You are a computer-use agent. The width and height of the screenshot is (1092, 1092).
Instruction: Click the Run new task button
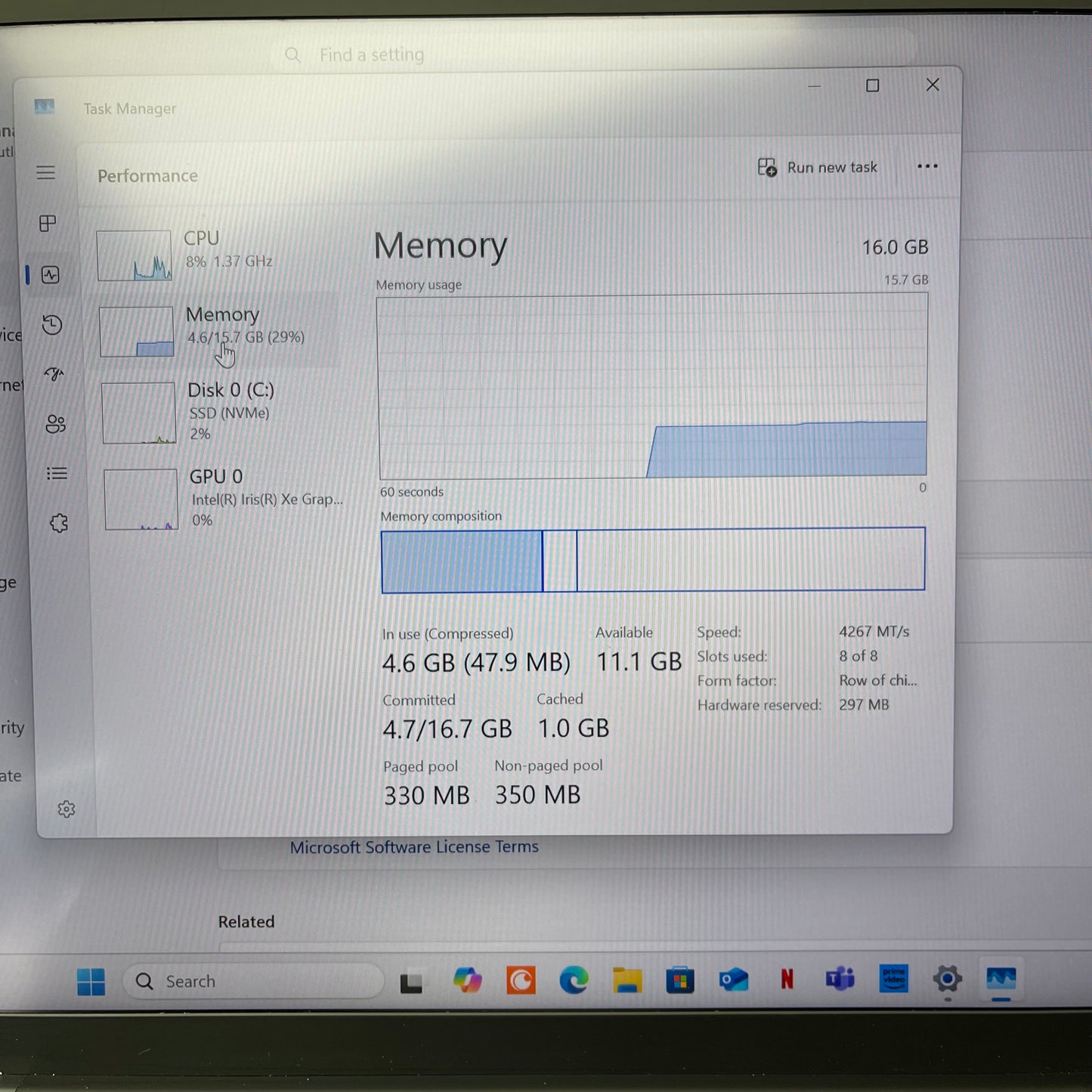pyautogui.click(x=817, y=167)
